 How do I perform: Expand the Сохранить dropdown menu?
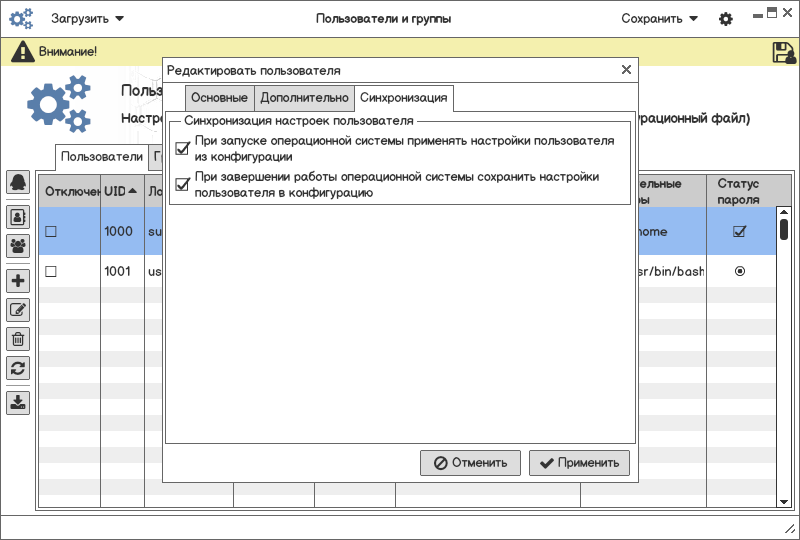coord(659,19)
